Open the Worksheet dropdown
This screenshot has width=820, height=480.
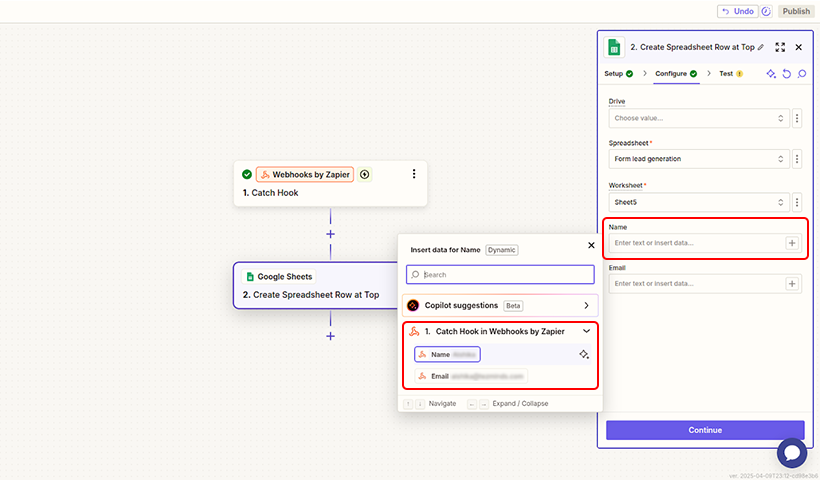pyautogui.click(x=699, y=202)
